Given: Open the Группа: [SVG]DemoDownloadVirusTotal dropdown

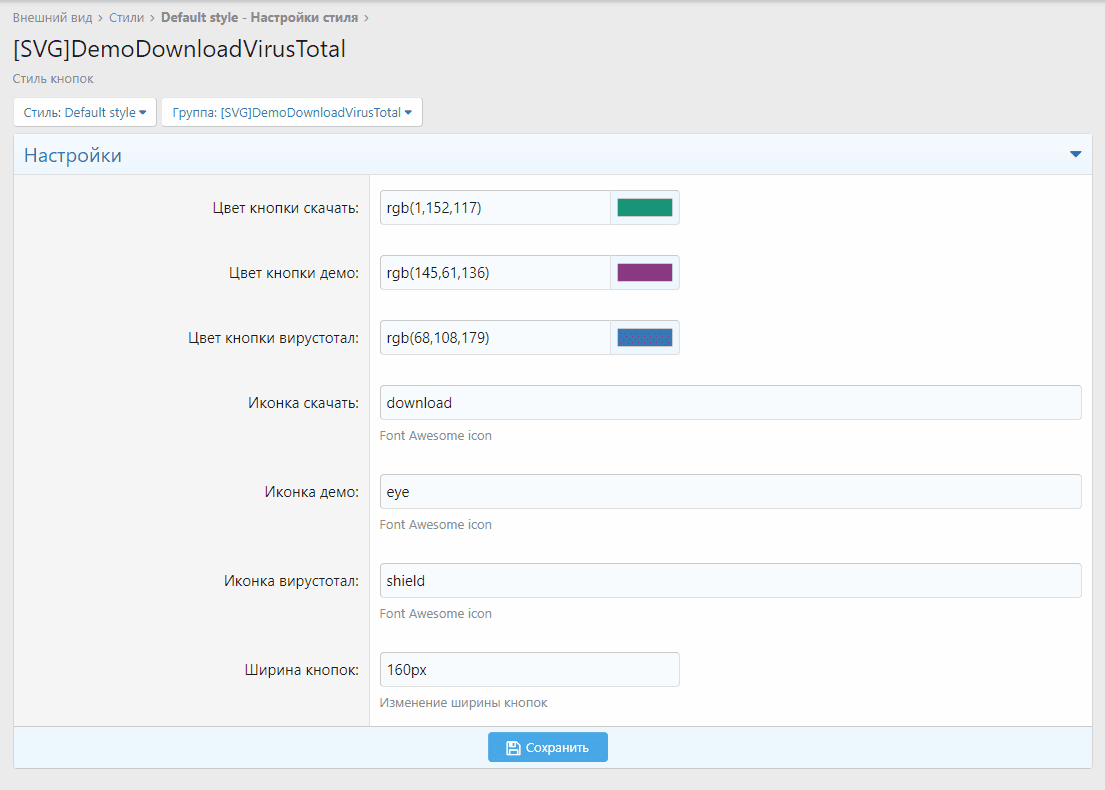Looking at the screenshot, I should 292,113.
